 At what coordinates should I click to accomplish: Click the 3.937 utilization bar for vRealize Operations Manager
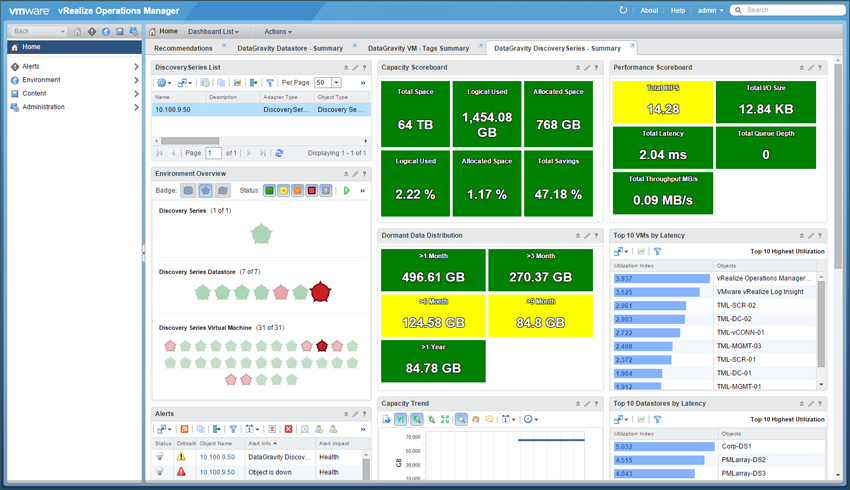click(662, 279)
